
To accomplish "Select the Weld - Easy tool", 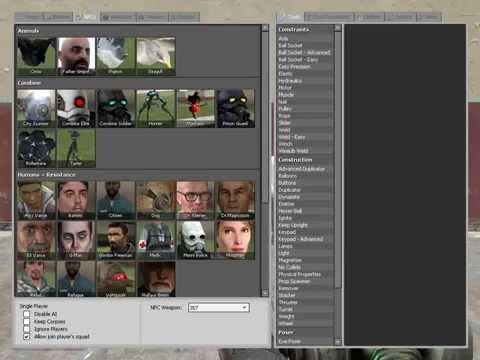I will (x=305, y=137).
